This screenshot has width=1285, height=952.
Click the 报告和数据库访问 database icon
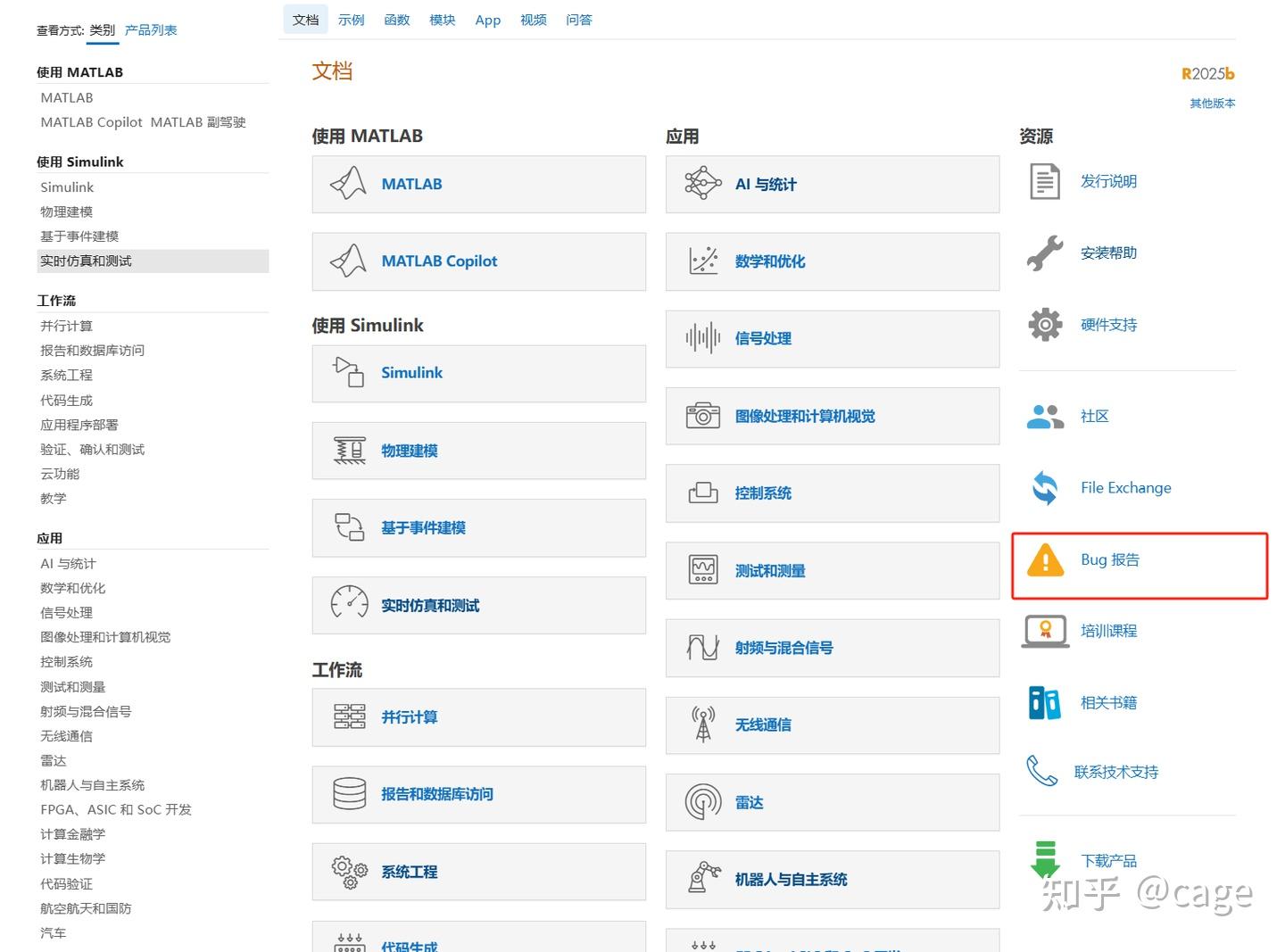pyautogui.click(x=349, y=793)
